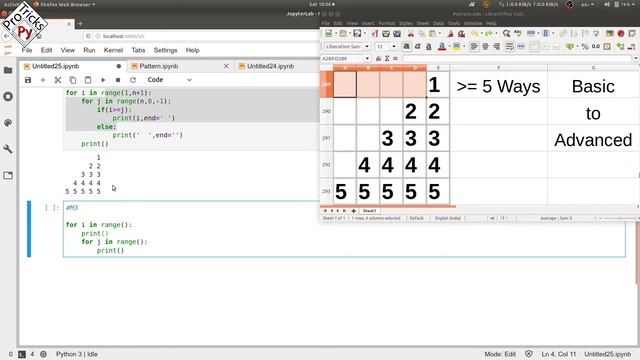The width and height of the screenshot is (640, 360).
Task: Open the Kernel menu
Action: pyautogui.click(x=113, y=50)
